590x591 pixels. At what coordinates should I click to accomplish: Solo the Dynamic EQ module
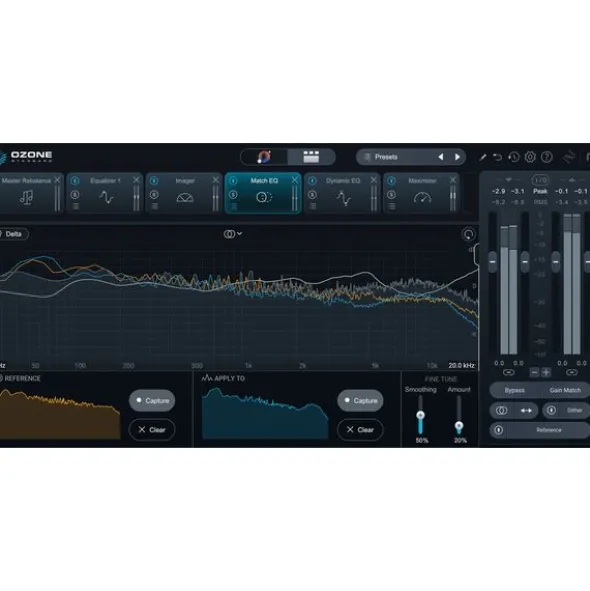(x=312, y=195)
